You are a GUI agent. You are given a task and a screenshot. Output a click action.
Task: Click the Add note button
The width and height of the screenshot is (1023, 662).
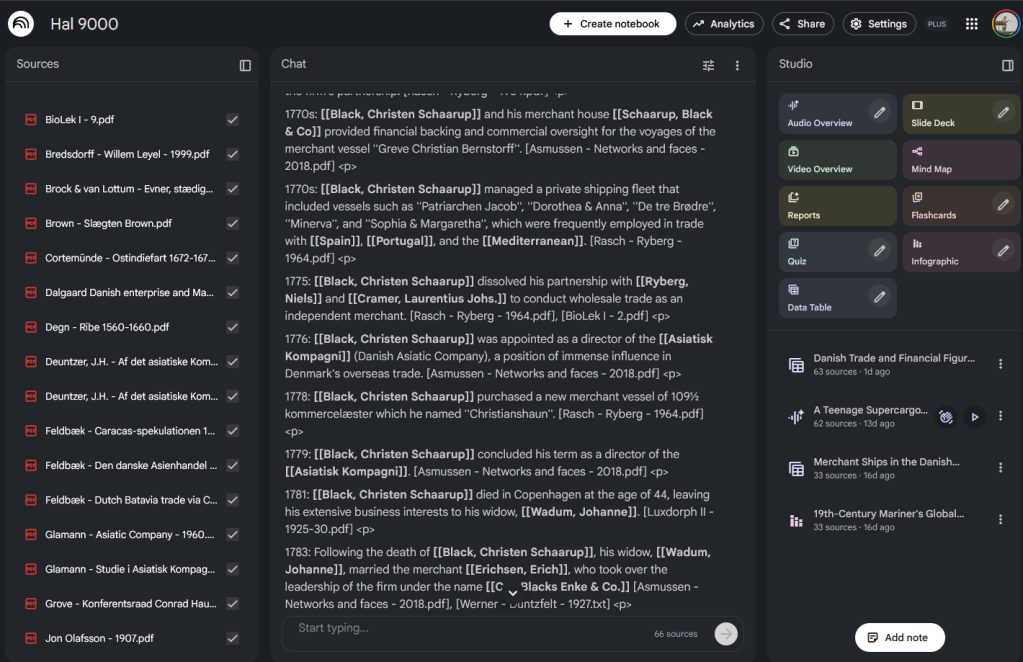899,637
